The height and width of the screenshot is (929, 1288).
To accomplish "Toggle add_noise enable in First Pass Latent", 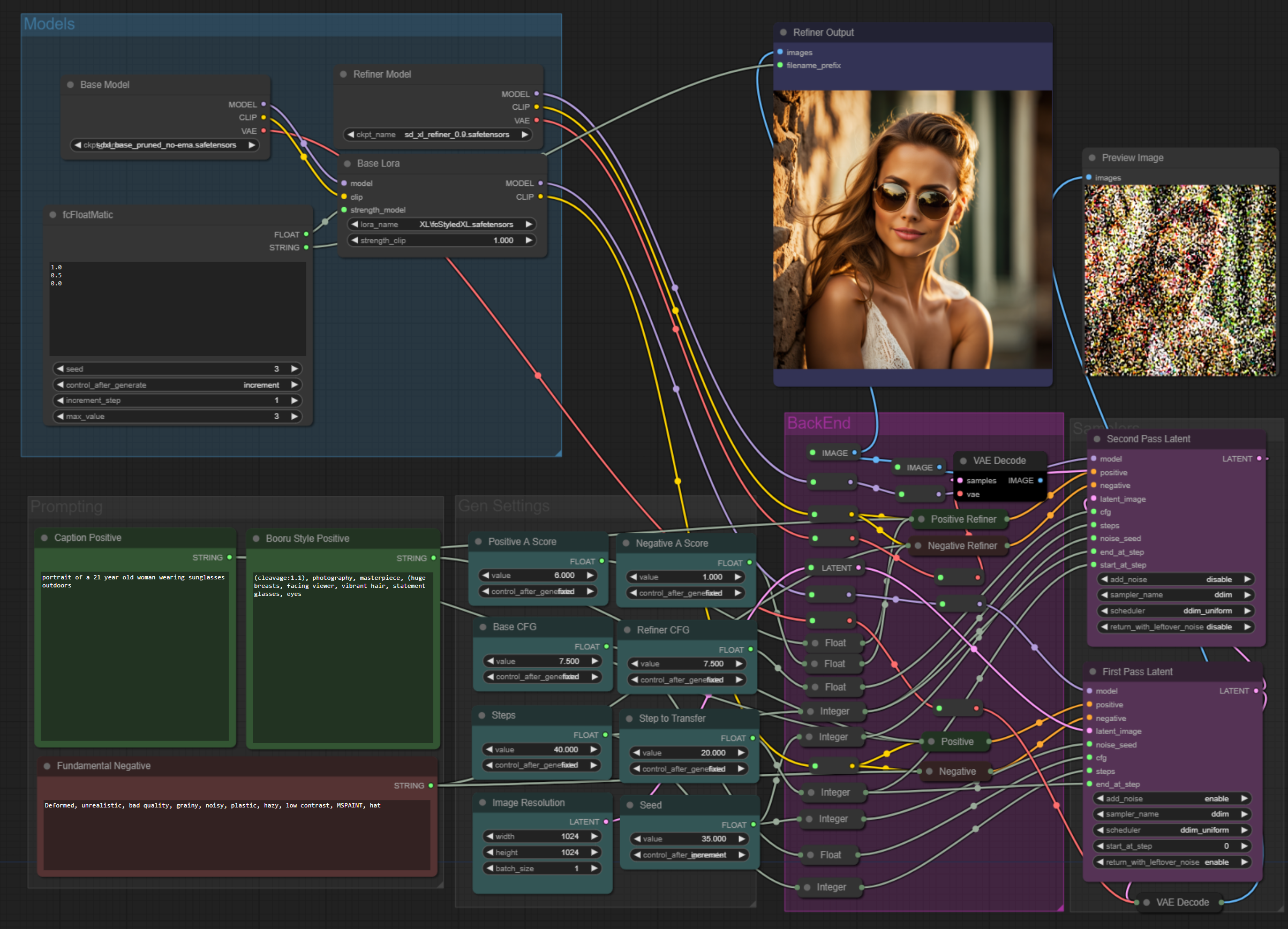I will pos(1172,798).
